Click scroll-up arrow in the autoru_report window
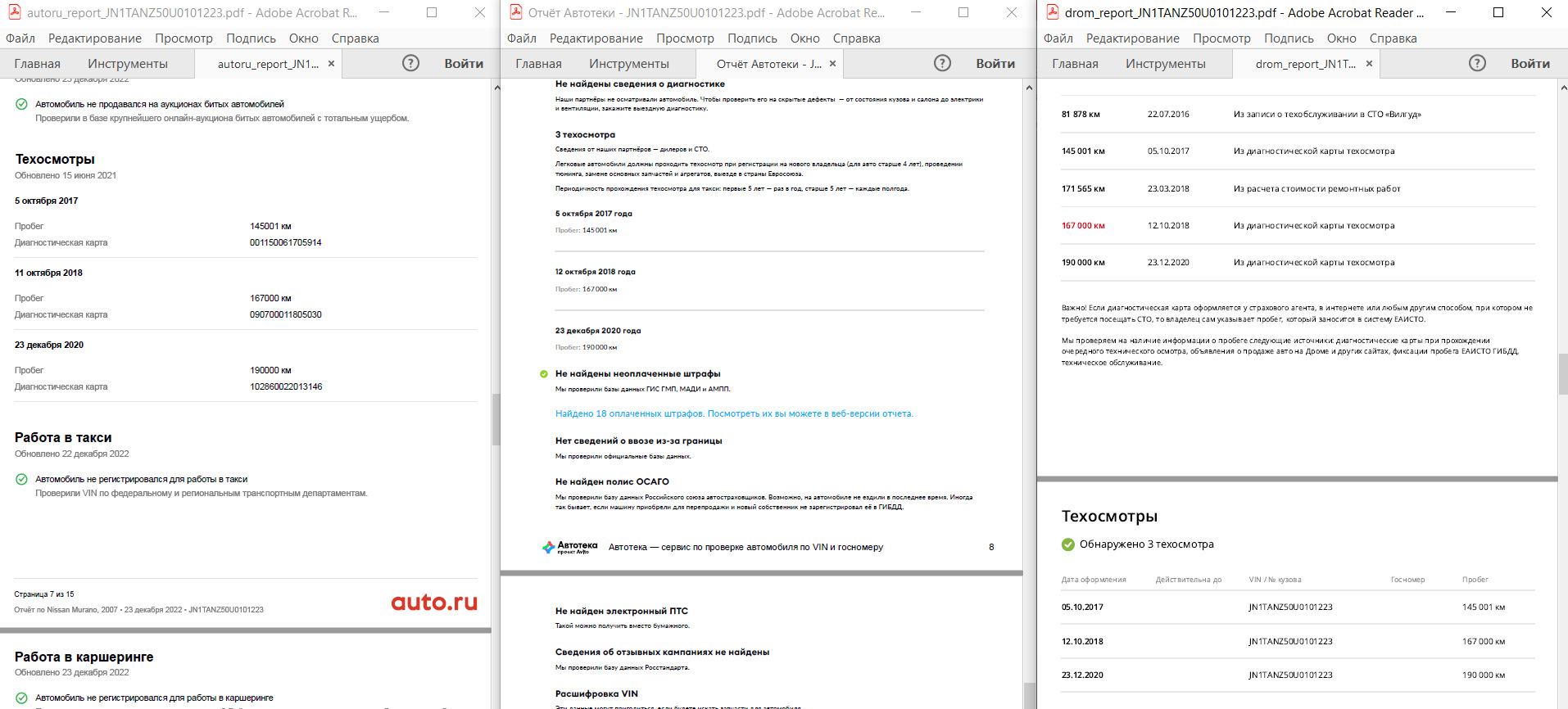 pos(496,86)
